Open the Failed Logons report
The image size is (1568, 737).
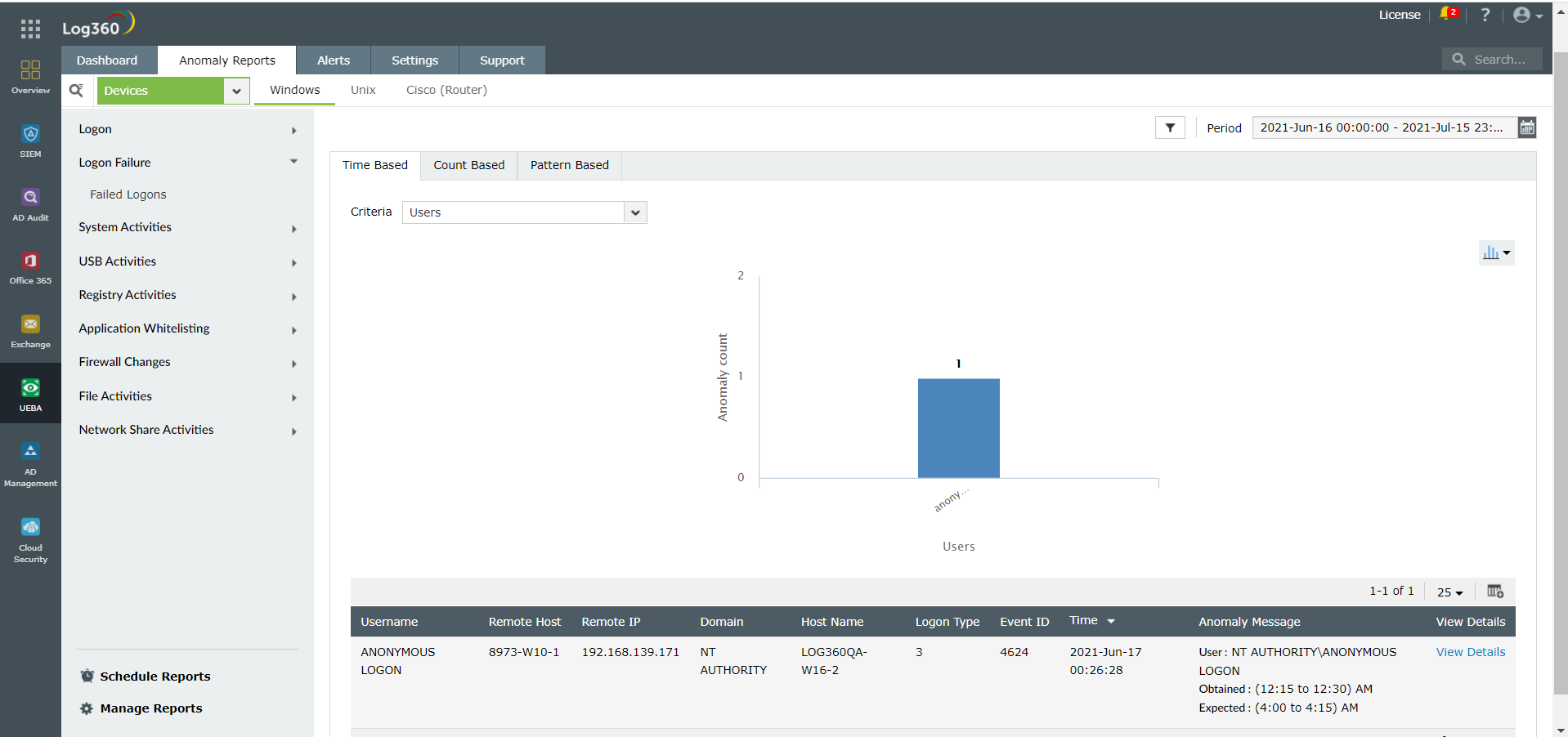(128, 194)
